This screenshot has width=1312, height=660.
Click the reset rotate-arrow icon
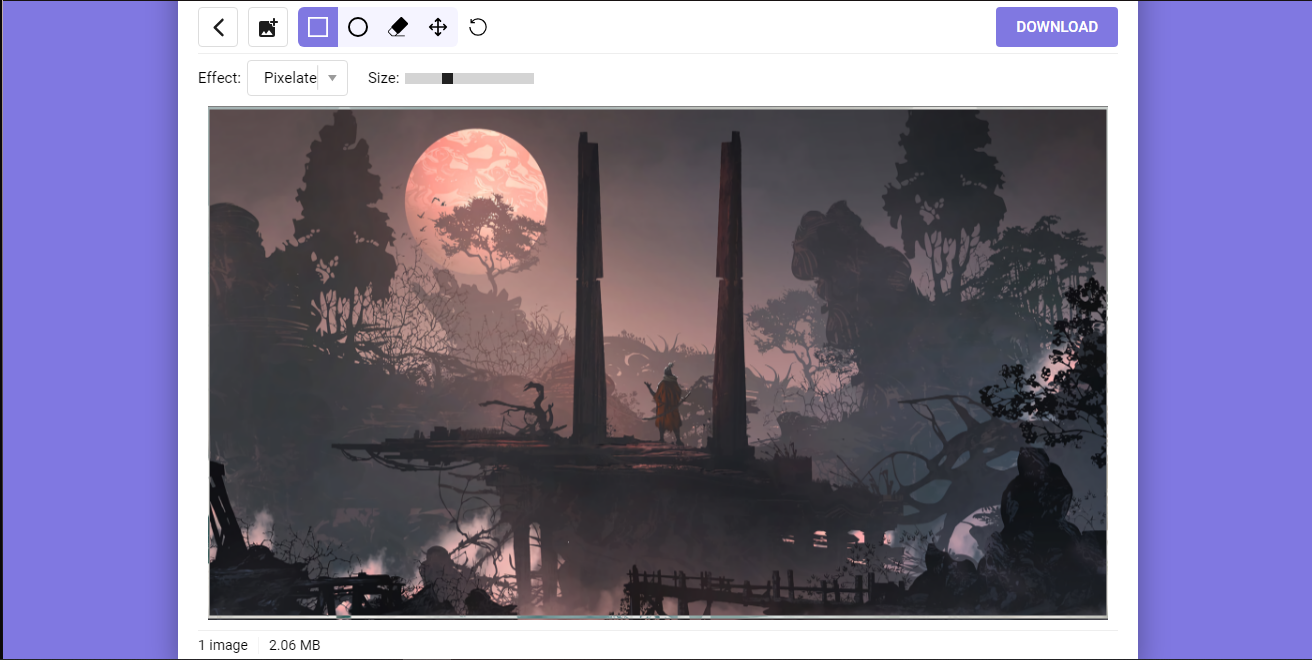[478, 27]
